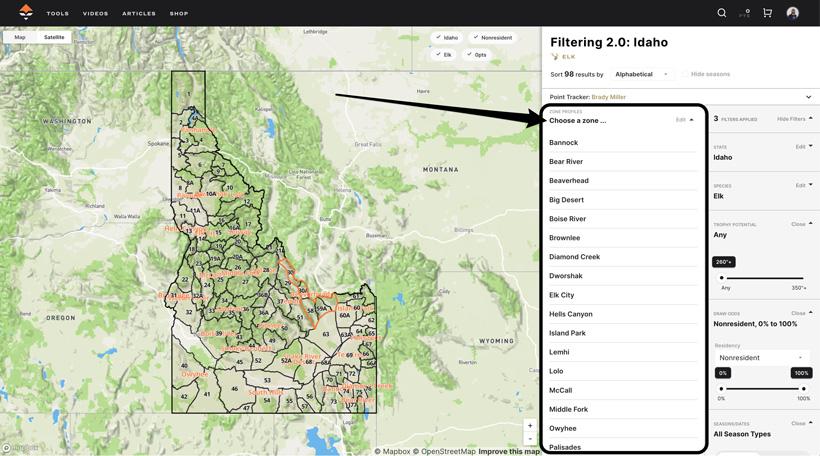Select Beaverhead zone
Viewport: 820px width, 456px height.
(622, 180)
